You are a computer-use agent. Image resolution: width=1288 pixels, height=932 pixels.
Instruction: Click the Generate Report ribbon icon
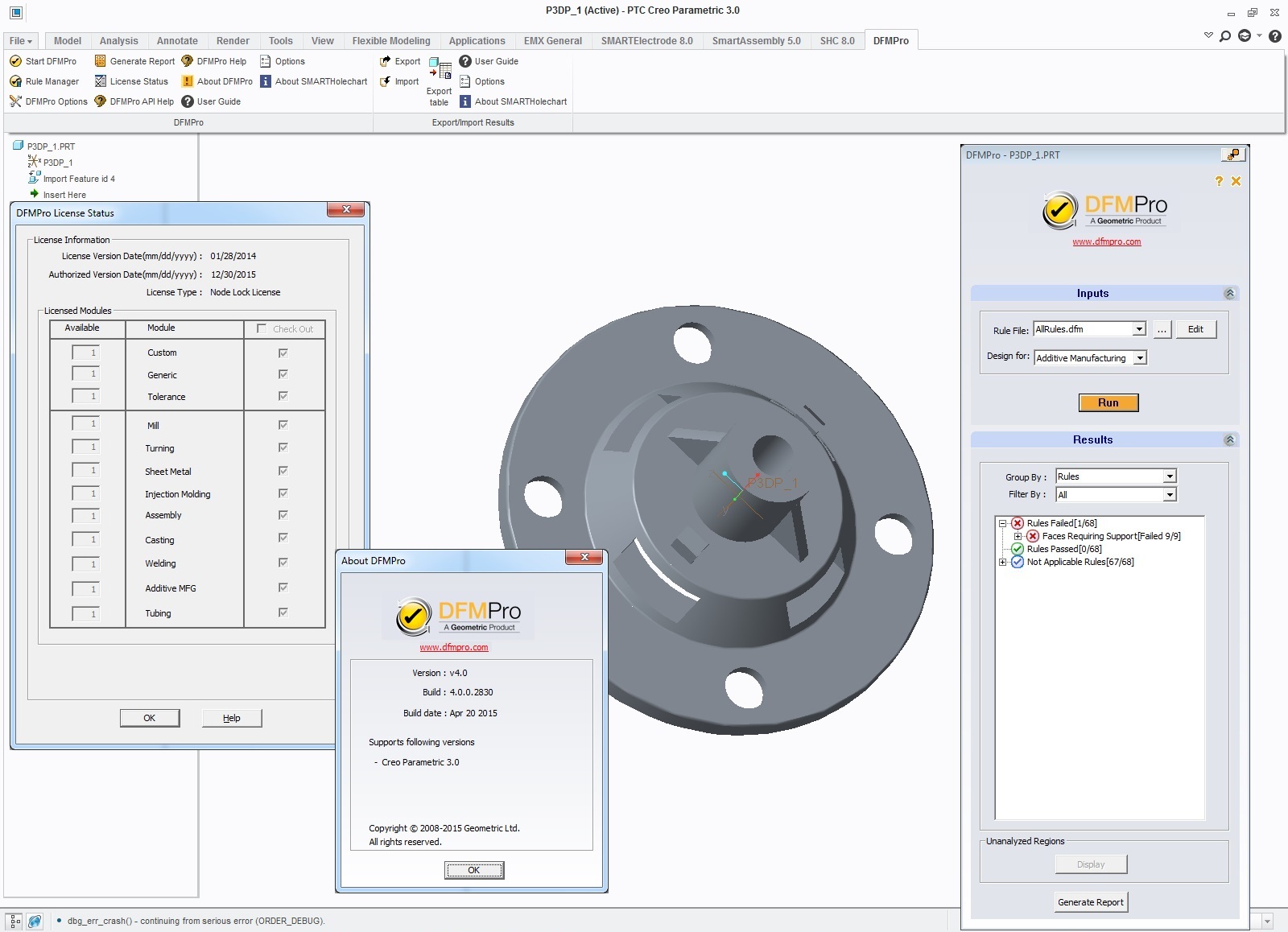[x=101, y=61]
